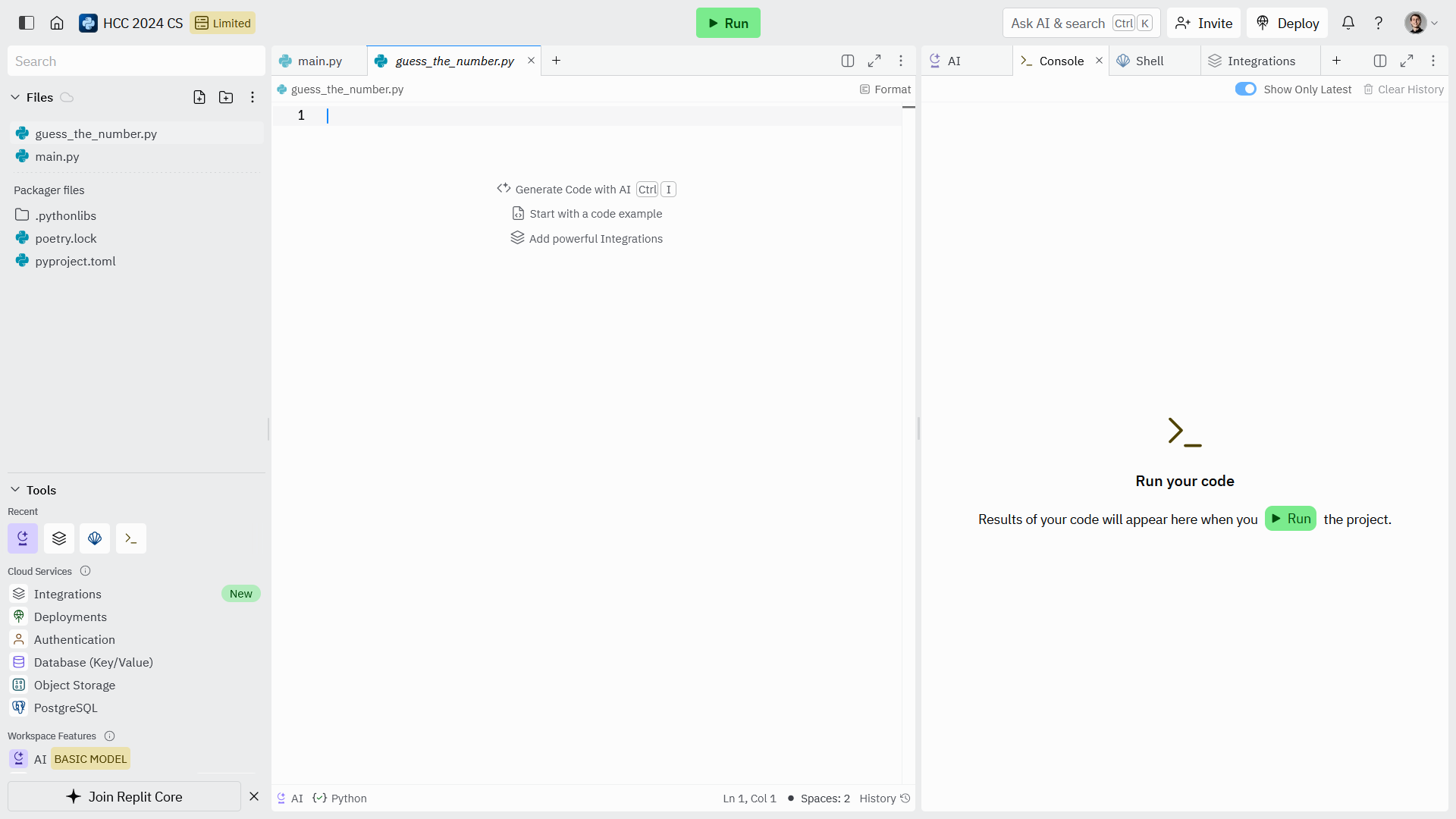Click the new file icon in Files
1456x819 pixels.
199,97
